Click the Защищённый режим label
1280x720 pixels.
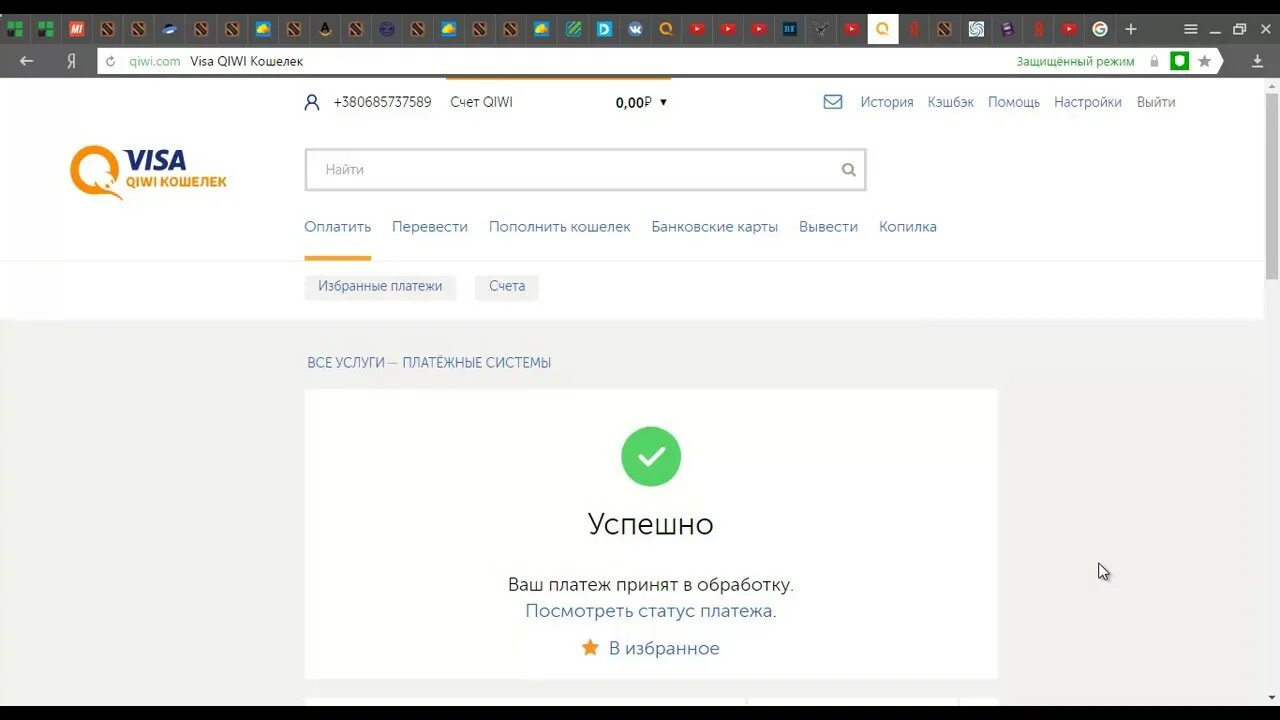click(1075, 62)
